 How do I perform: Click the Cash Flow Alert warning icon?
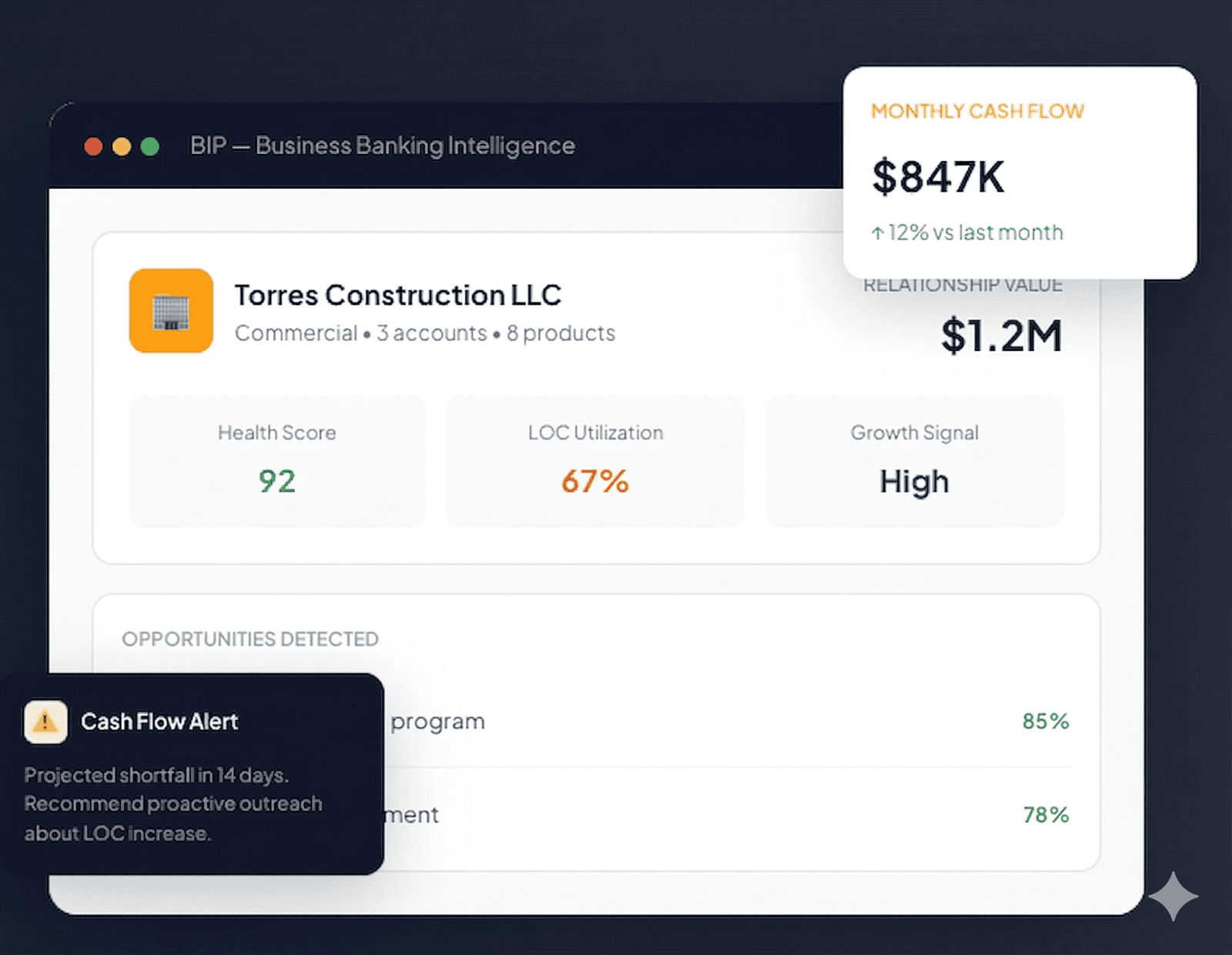(x=45, y=722)
